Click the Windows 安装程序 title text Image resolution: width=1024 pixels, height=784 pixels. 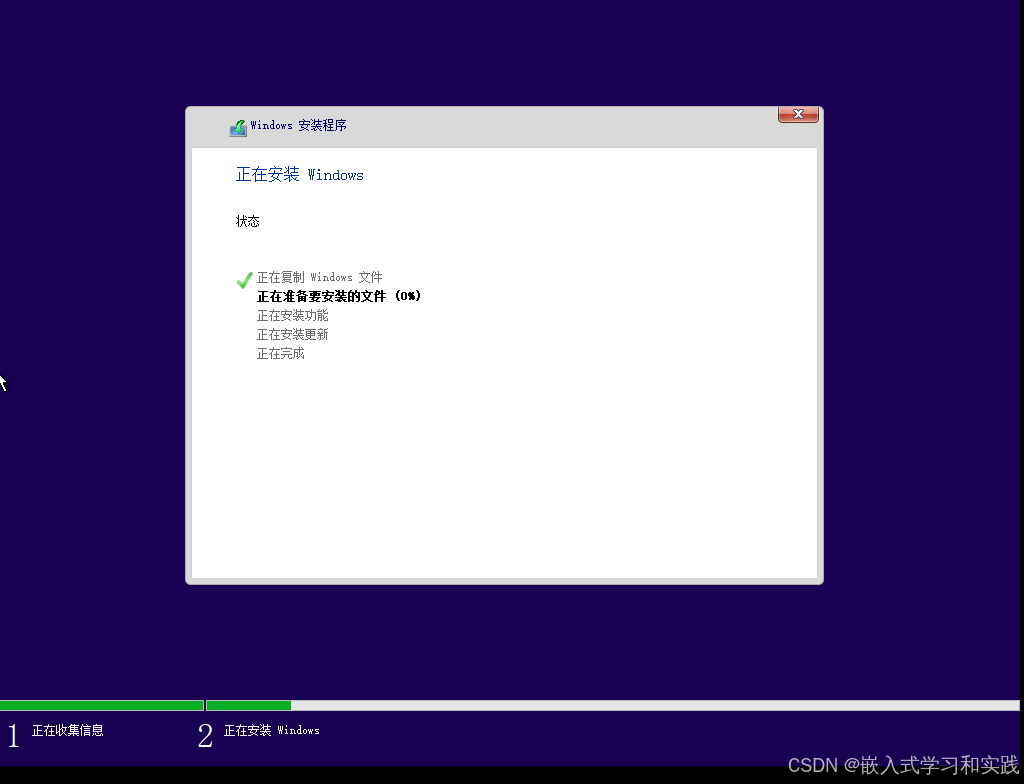coord(298,125)
